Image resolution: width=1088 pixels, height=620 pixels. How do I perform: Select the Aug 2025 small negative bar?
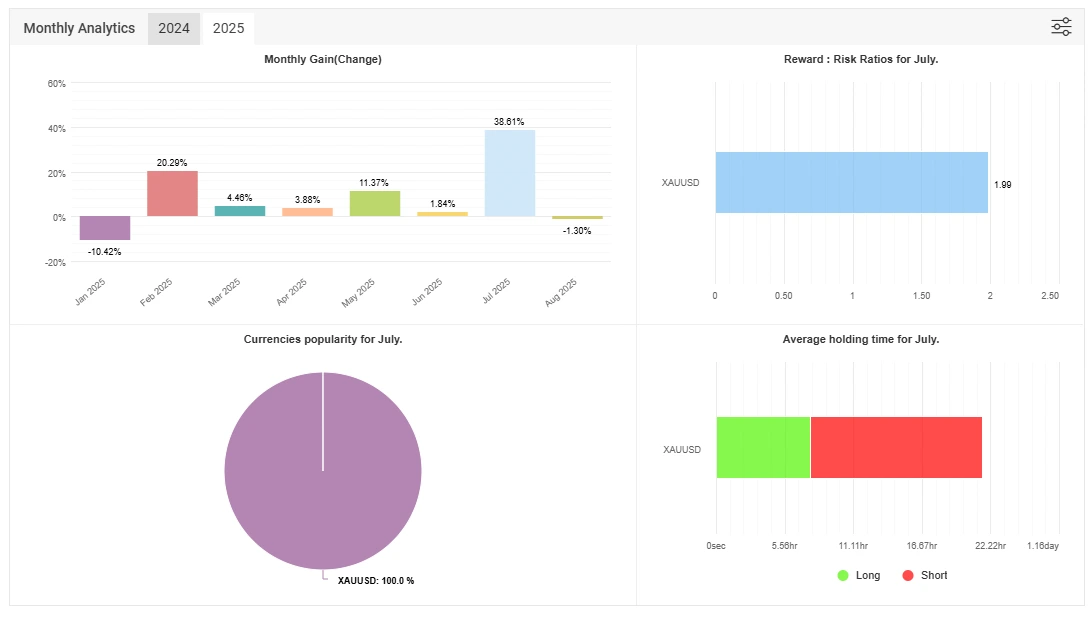(x=577, y=218)
